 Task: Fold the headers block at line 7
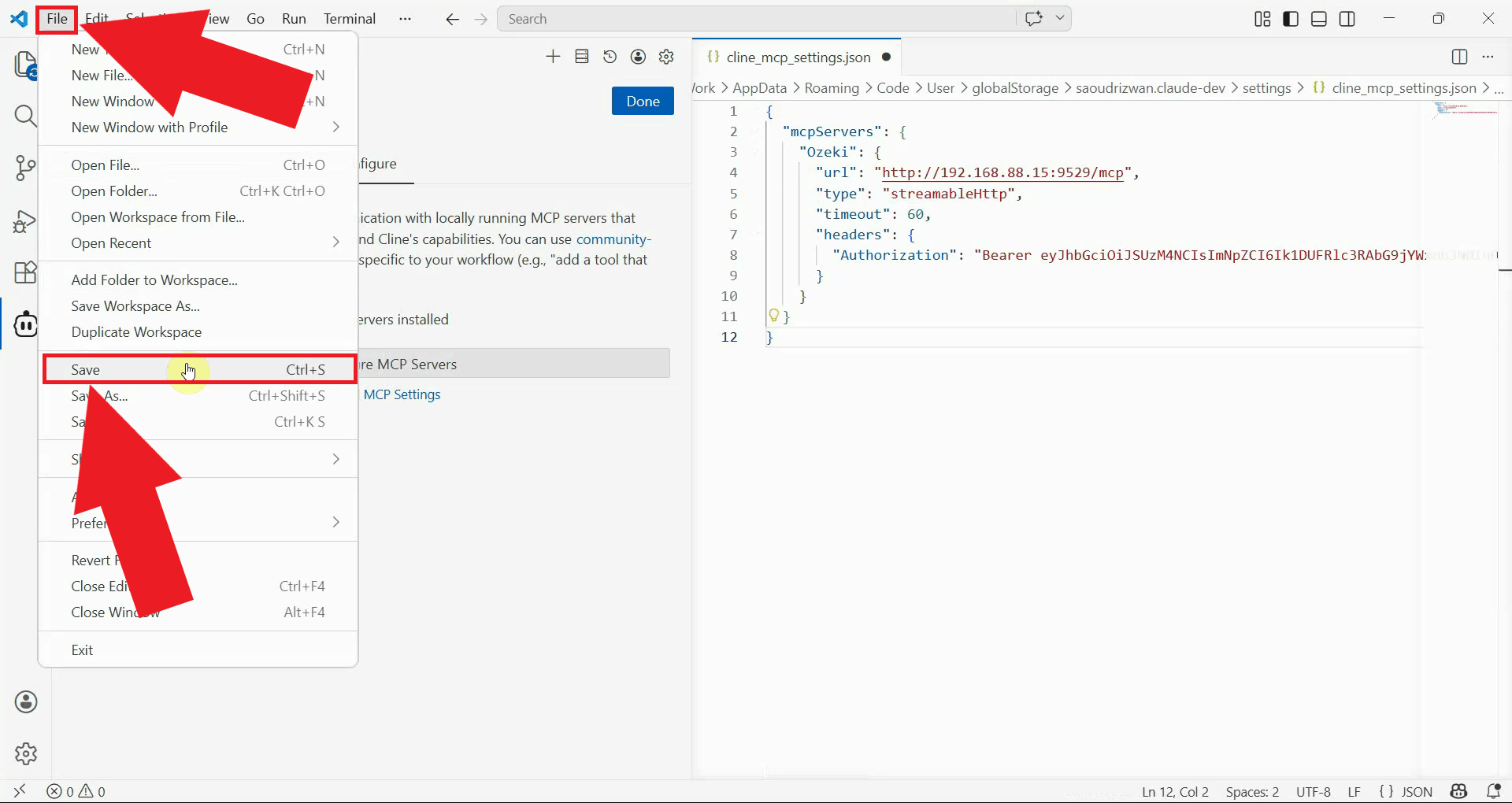(x=756, y=234)
